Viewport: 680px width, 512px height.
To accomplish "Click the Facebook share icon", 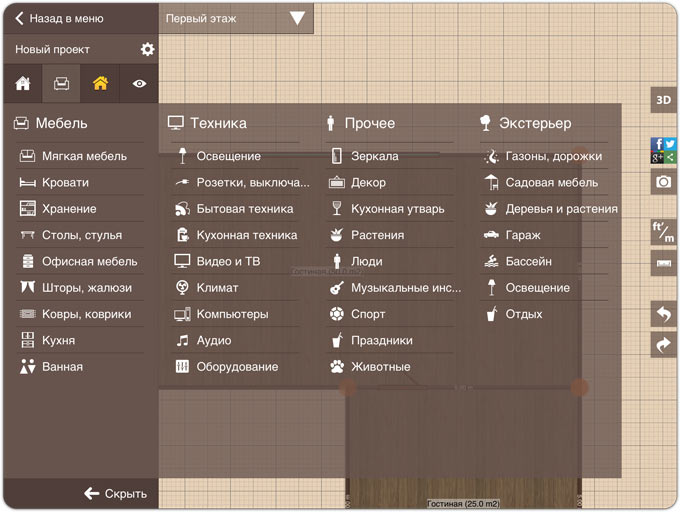I will pos(657,144).
